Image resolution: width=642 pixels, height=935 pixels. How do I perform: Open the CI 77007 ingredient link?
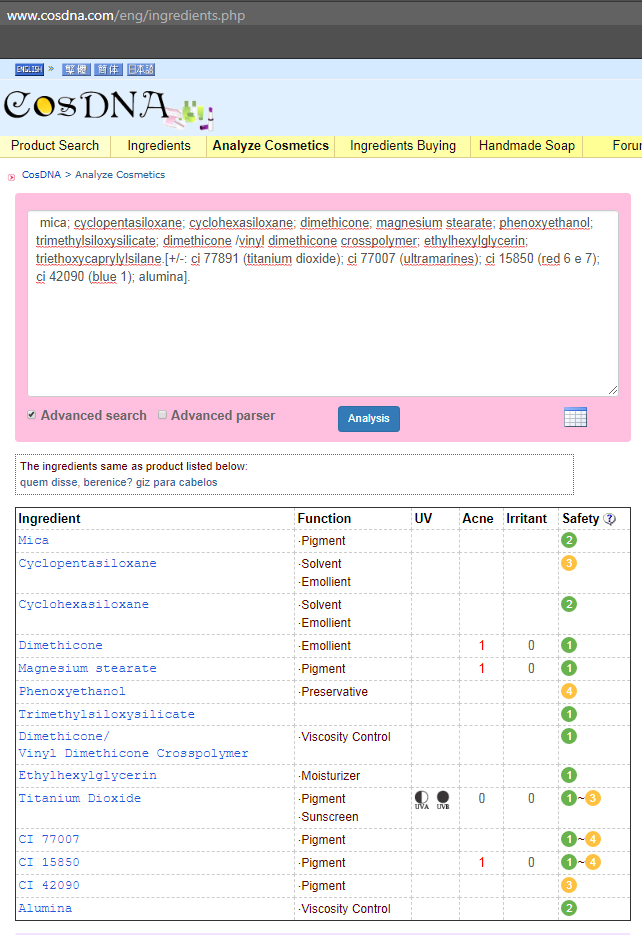49,840
